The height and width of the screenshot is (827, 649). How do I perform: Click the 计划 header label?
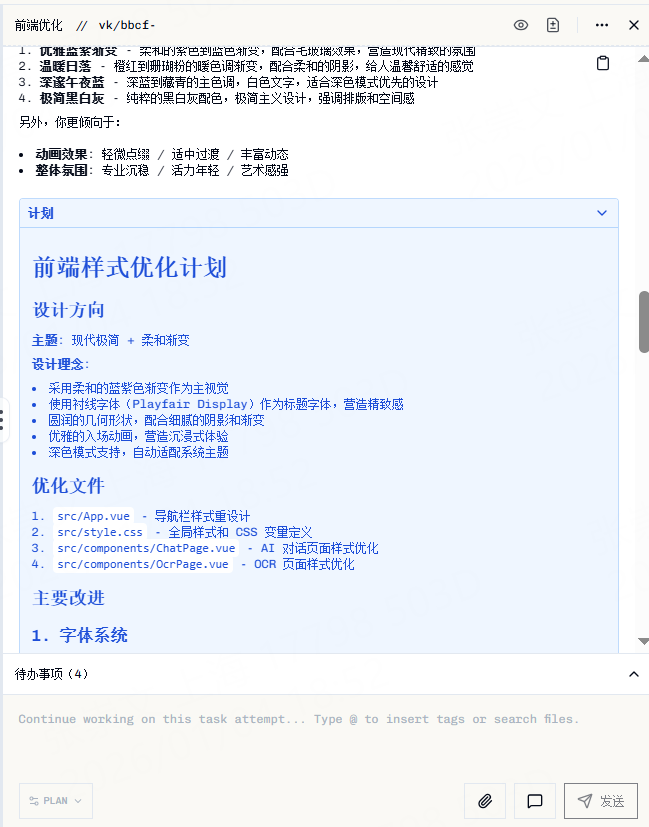click(41, 213)
